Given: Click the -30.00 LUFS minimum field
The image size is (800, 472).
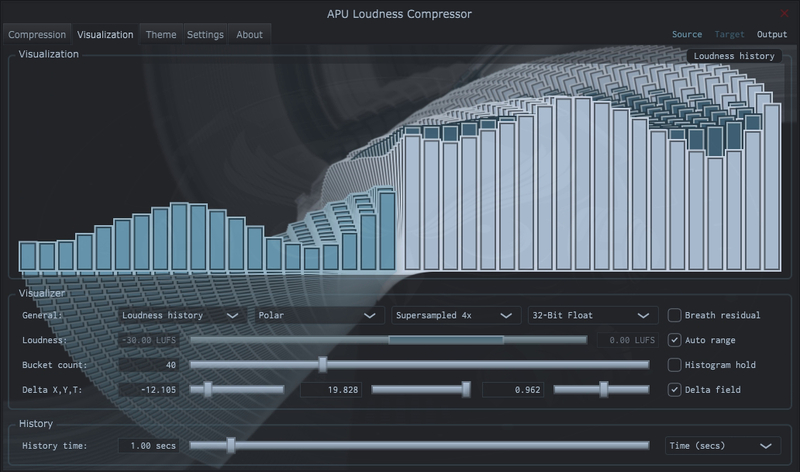Looking at the screenshot, I should click(149, 340).
